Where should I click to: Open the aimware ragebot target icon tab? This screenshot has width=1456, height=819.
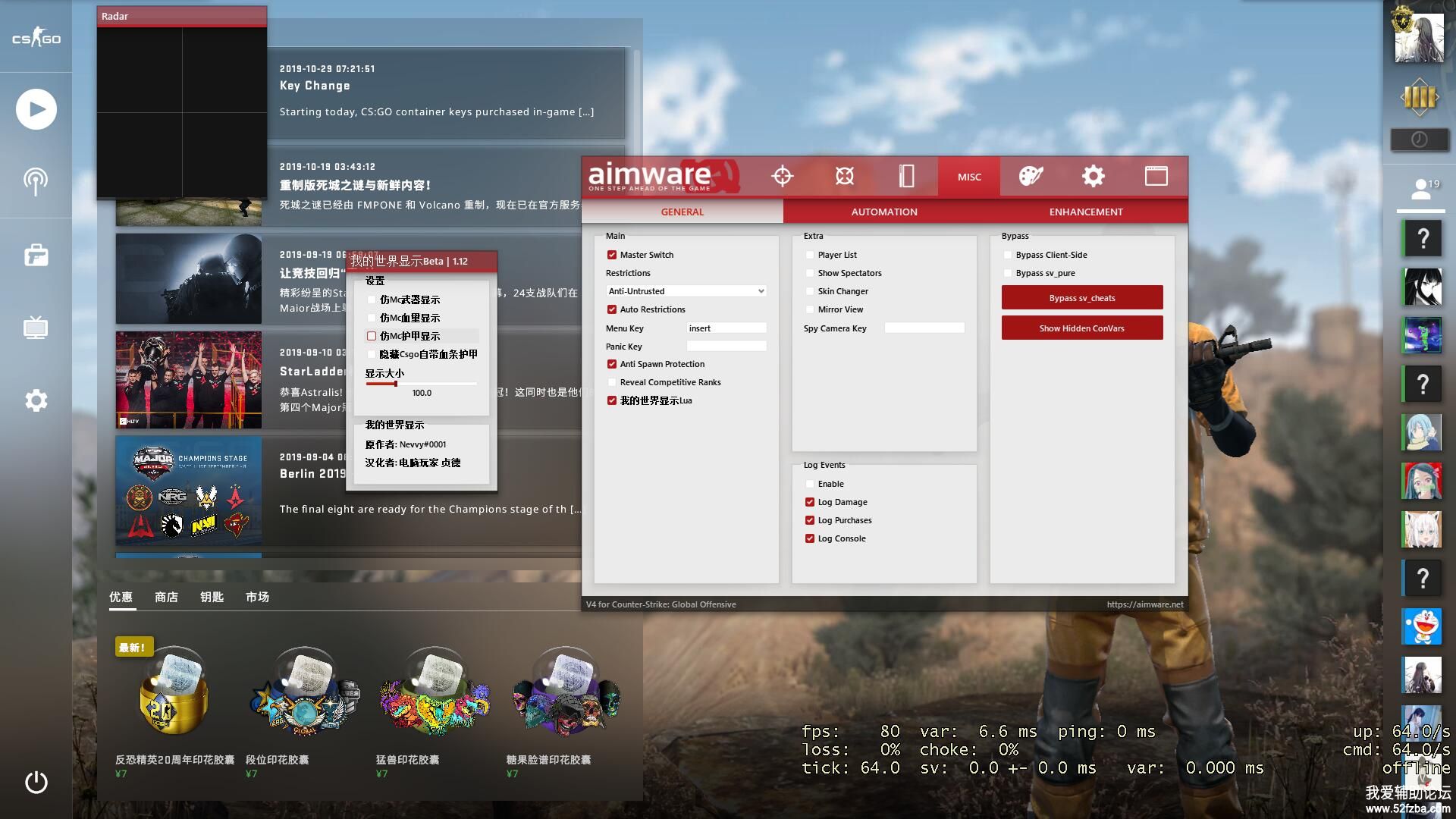click(844, 177)
